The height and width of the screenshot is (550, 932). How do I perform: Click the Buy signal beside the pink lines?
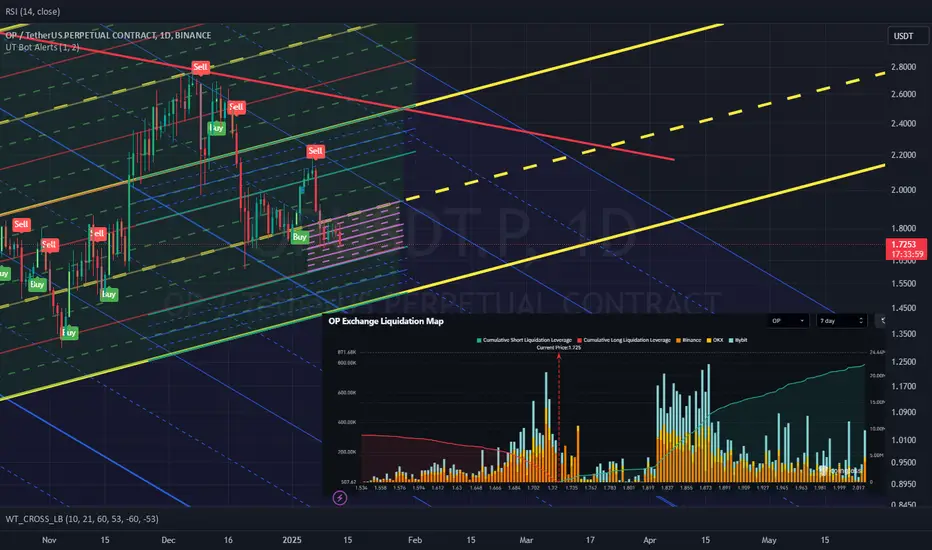300,237
